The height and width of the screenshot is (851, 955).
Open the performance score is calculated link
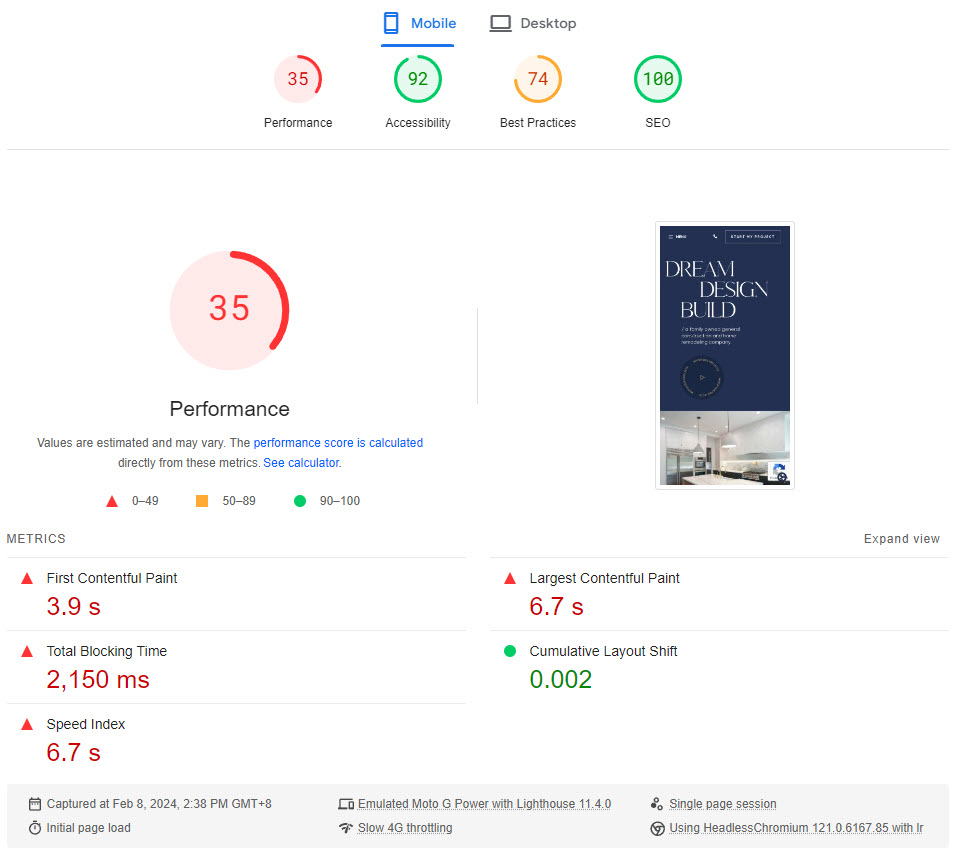pos(338,442)
